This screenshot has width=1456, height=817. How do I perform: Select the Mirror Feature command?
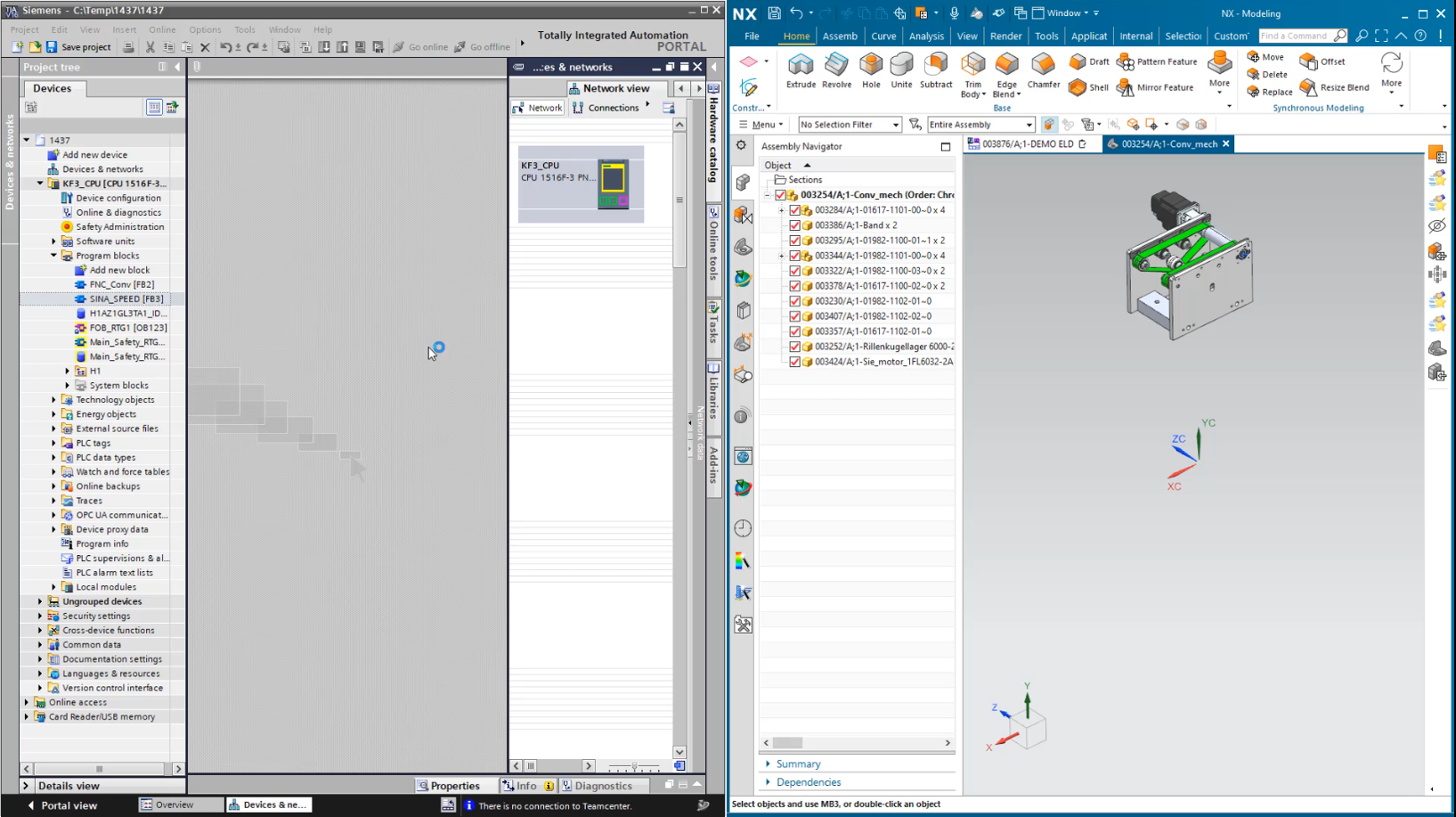coord(1155,87)
